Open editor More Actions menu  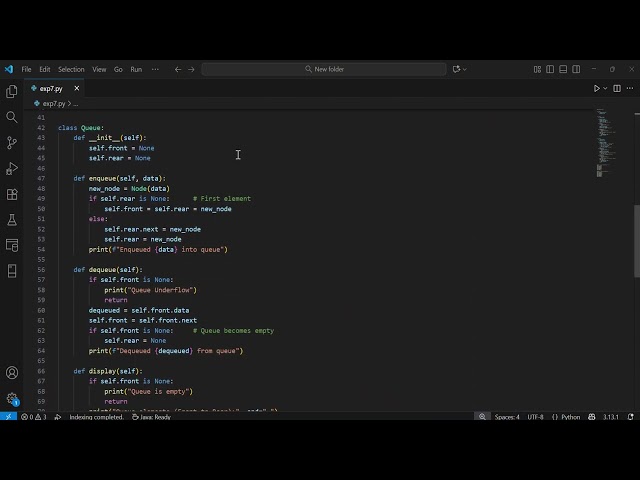click(630, 88)
